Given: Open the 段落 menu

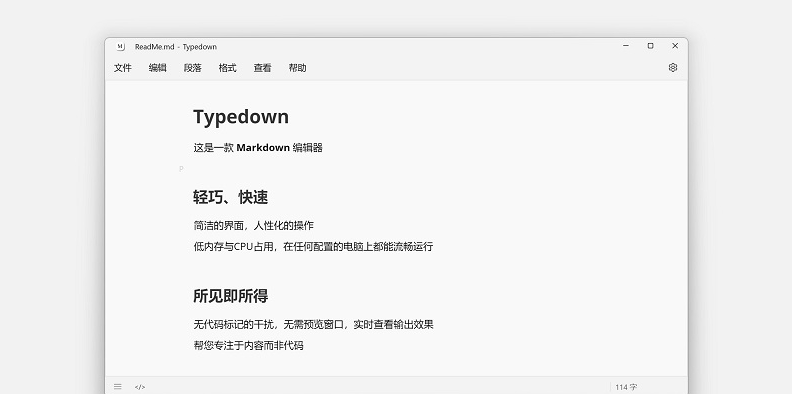Looking at the screenshot, I should [x=192, y=68].
